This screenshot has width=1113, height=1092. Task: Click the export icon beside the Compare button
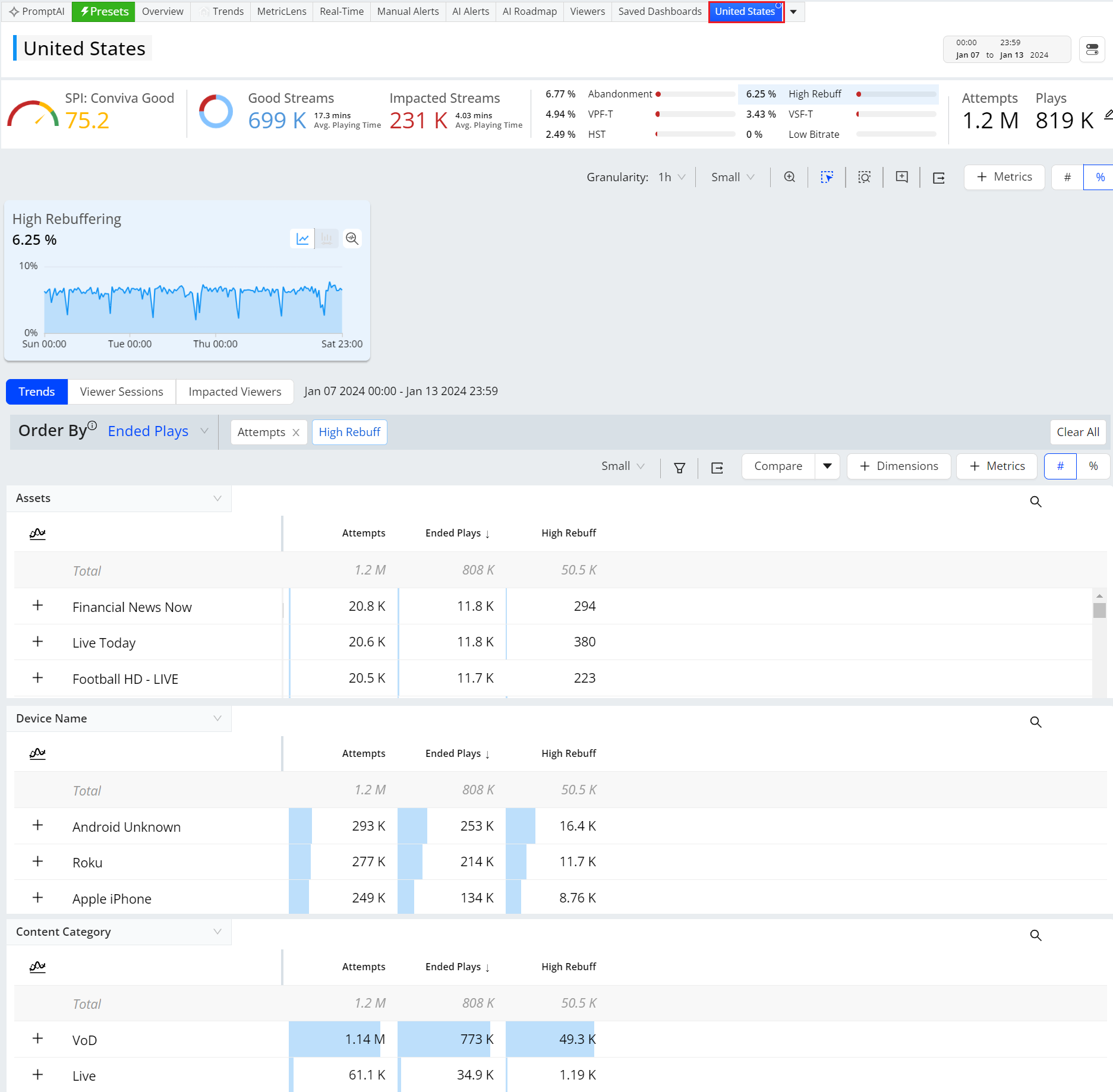[x=717, y=468]
